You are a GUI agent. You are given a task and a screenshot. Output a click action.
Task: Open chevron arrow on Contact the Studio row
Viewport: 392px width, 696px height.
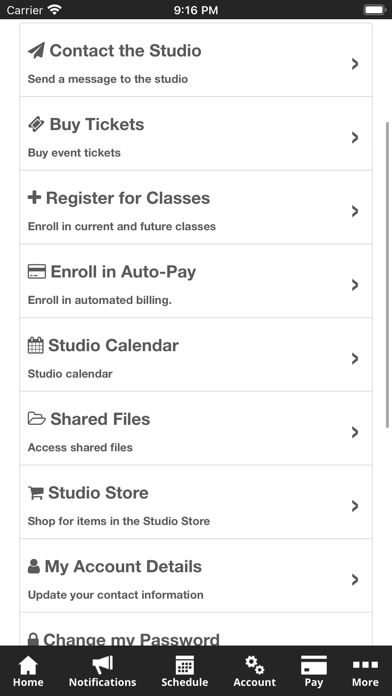pyautogui.click(x=355, y=64)
